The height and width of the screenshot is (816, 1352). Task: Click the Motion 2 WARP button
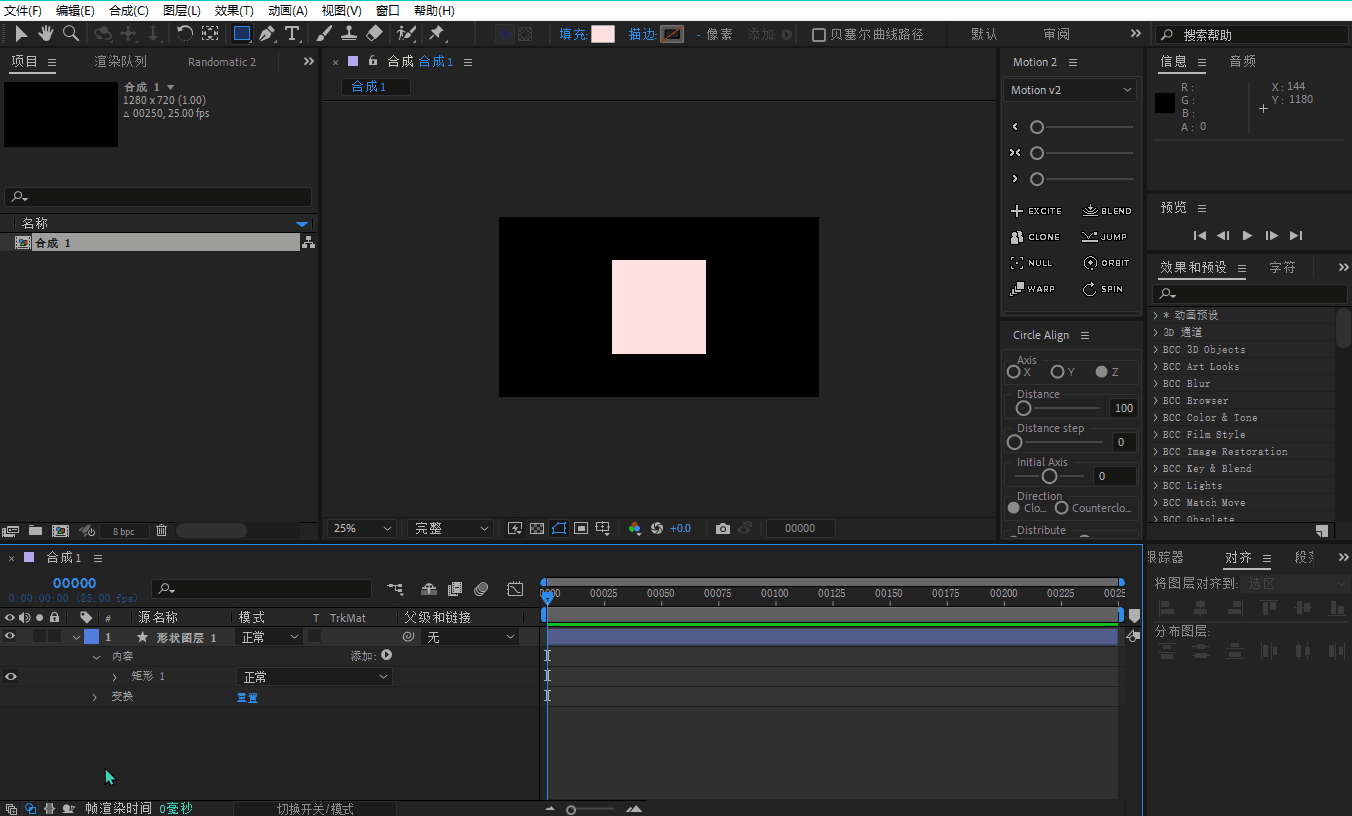pyautogui.click(x=1033, y=289)
